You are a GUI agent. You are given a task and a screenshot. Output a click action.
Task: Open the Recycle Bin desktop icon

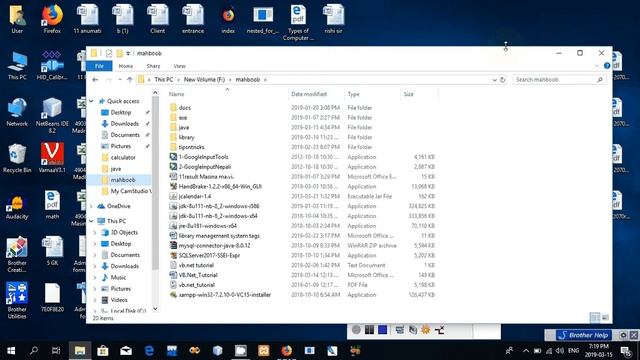17,158
